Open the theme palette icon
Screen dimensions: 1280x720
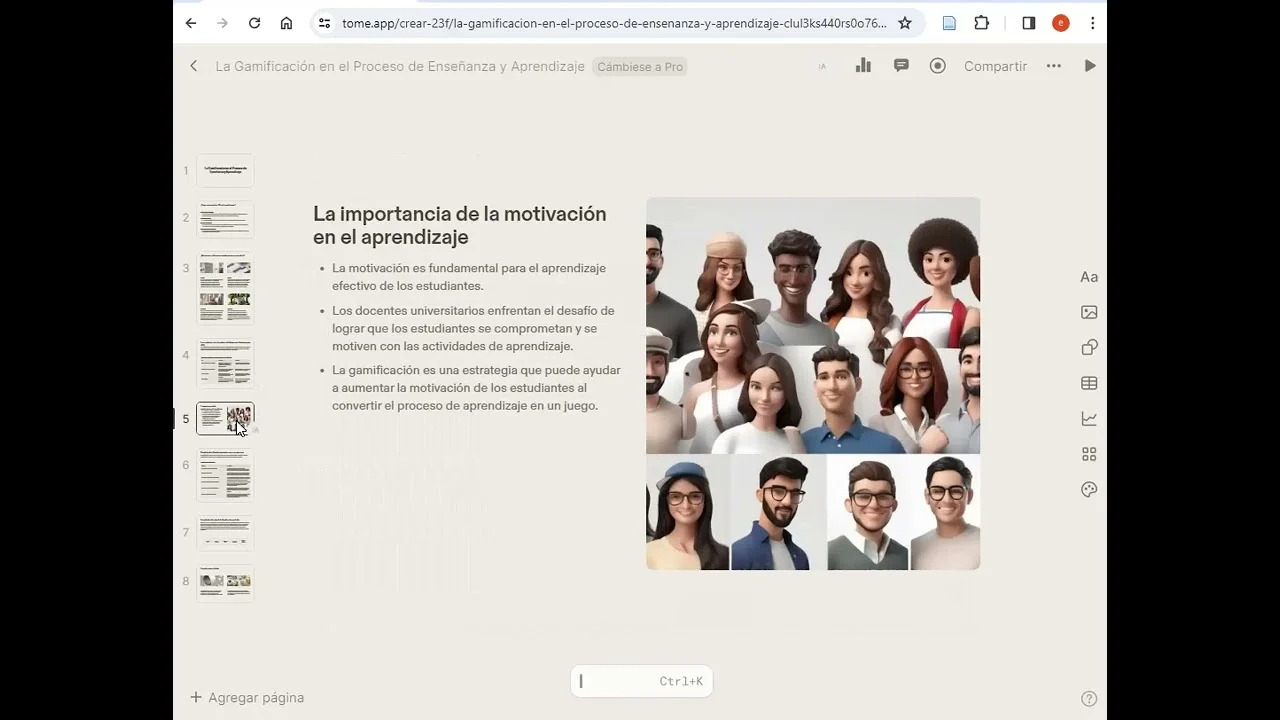(x=1089, y=489)
